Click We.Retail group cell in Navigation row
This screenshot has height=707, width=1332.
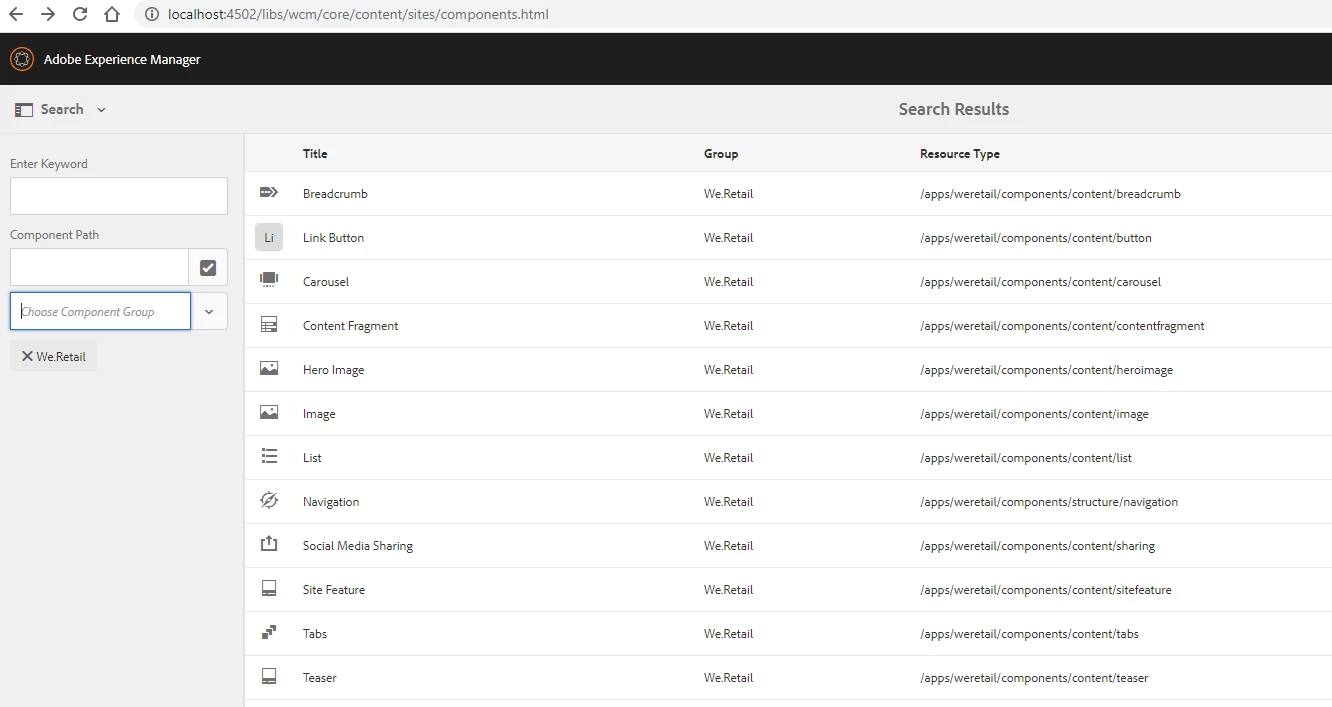click(x=729, y=501)
